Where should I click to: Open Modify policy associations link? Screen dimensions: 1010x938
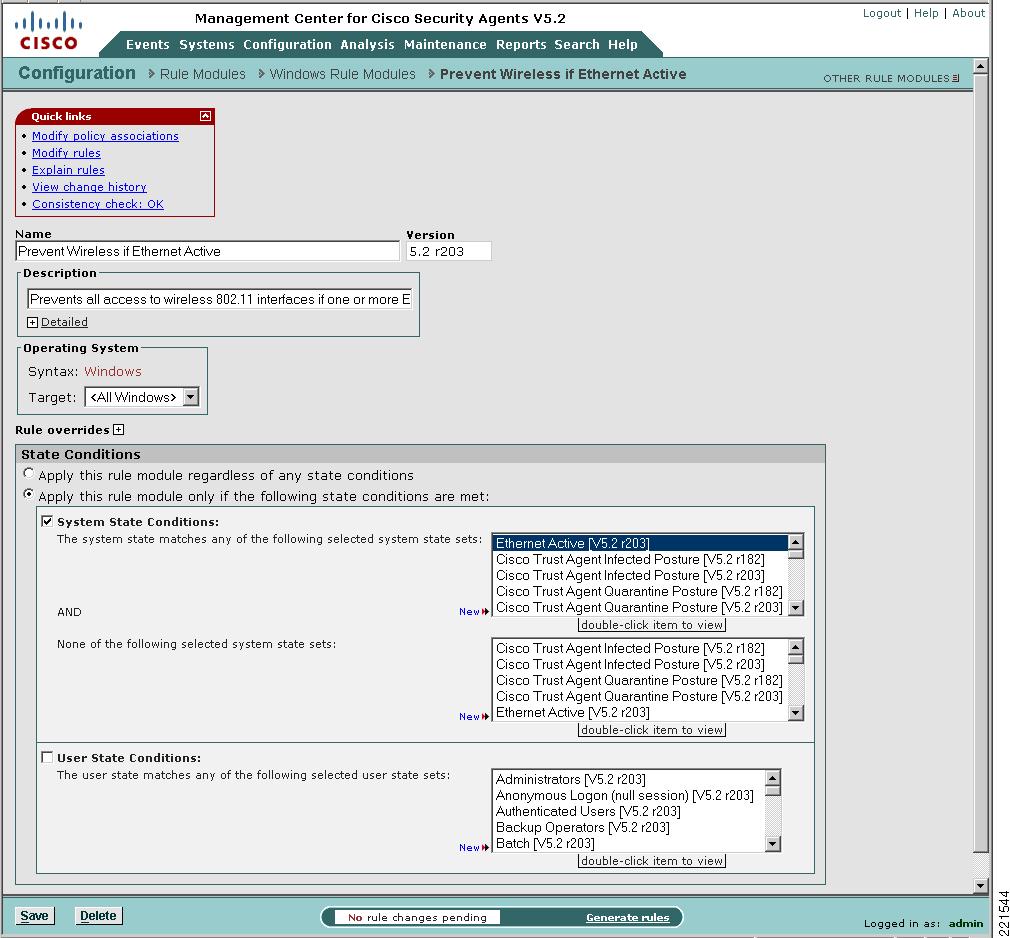(x=106, y=136)
